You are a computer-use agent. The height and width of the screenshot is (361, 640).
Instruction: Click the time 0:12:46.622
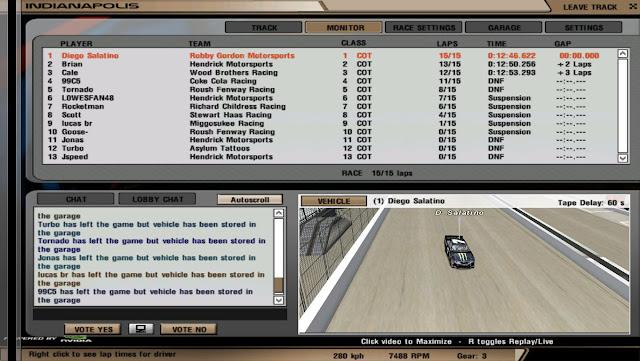pyautogui.click(x=511, y=56)
